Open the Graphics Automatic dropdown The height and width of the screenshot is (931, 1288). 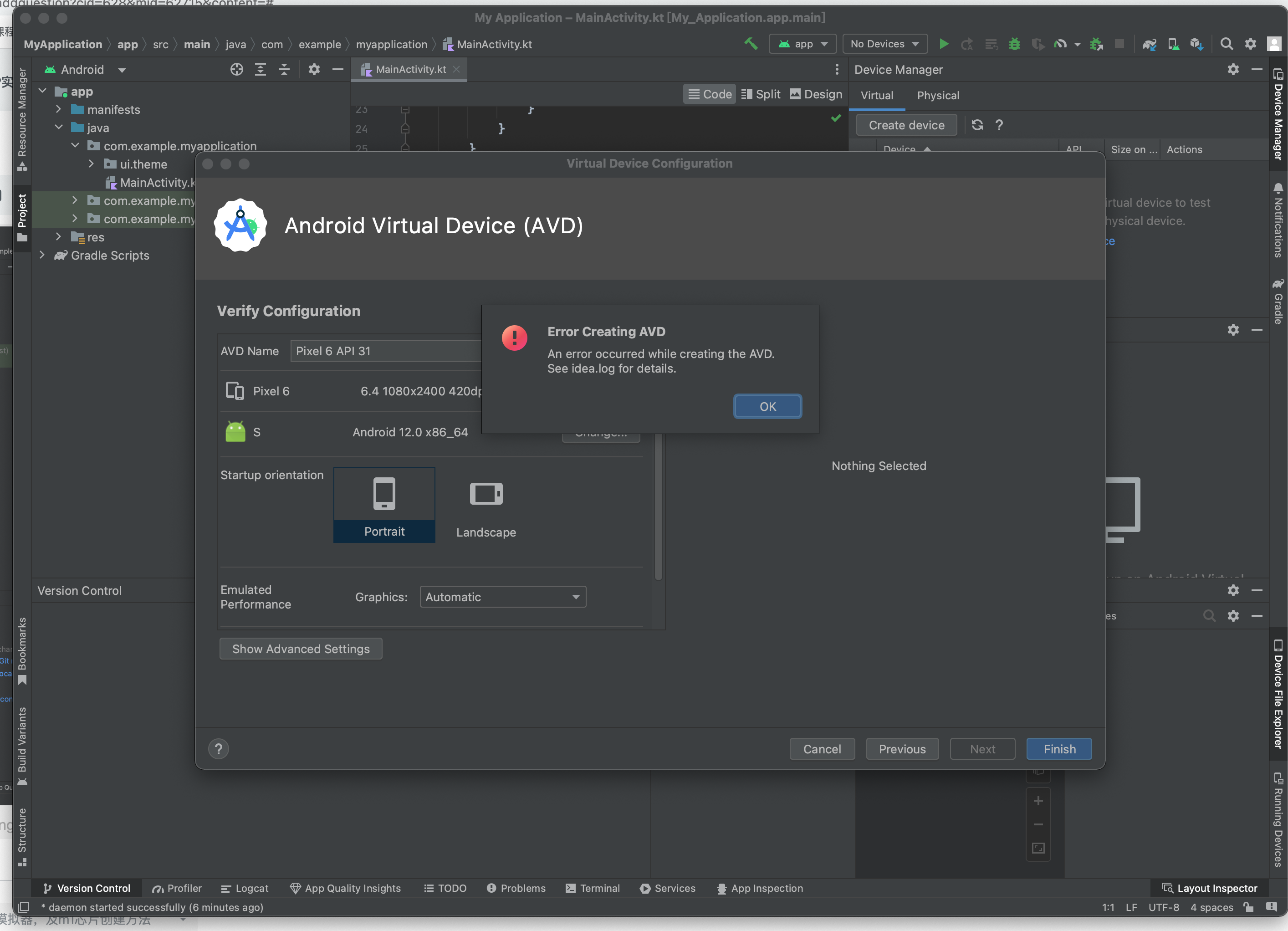click(503, 597)
